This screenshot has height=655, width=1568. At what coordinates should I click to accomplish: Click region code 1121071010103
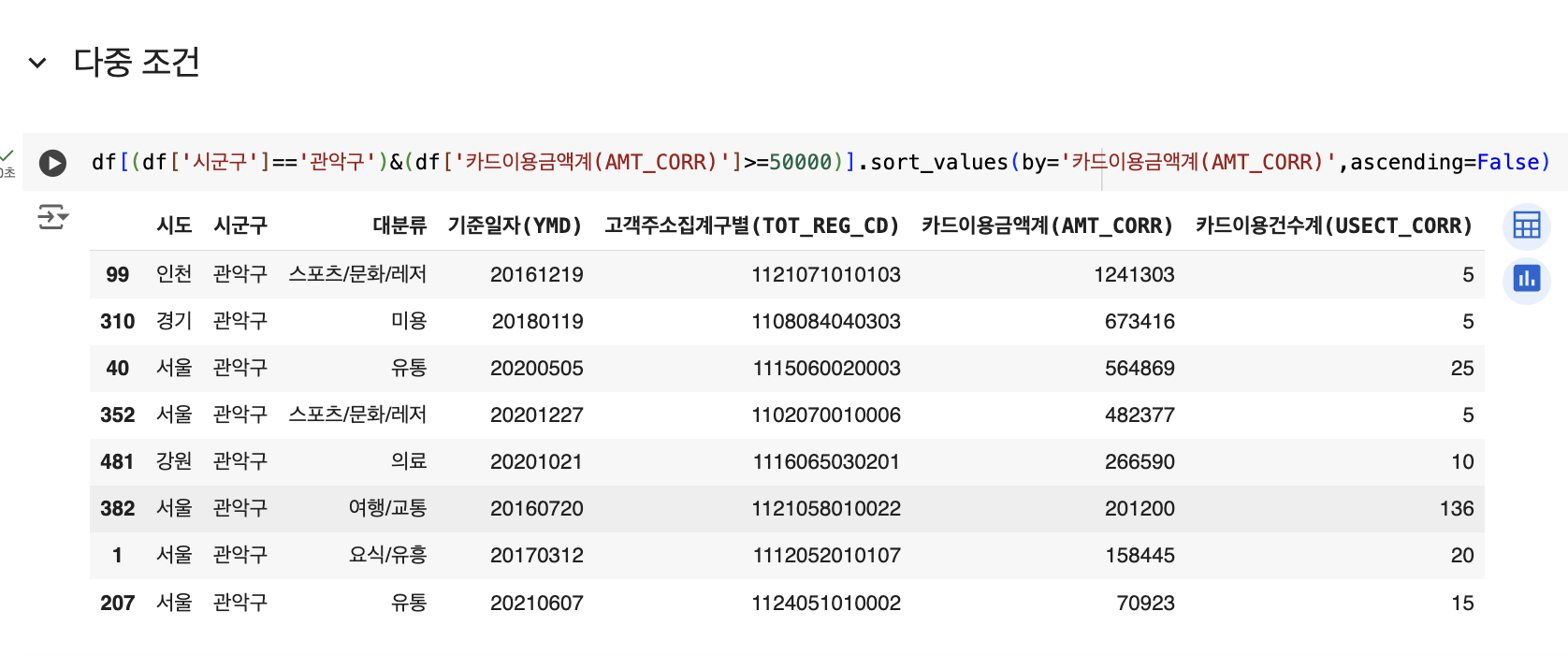tap(826, 274)
